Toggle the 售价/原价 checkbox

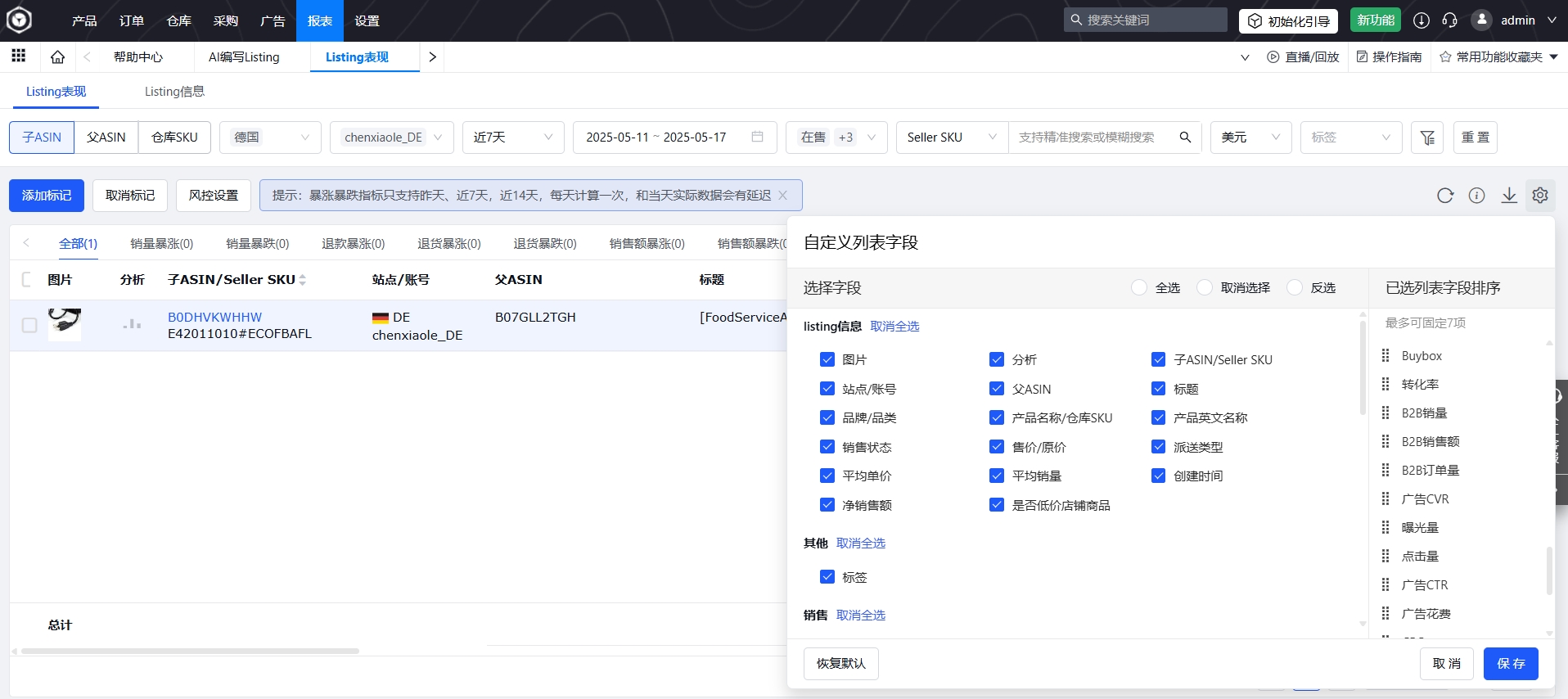(x=997, y=447)
